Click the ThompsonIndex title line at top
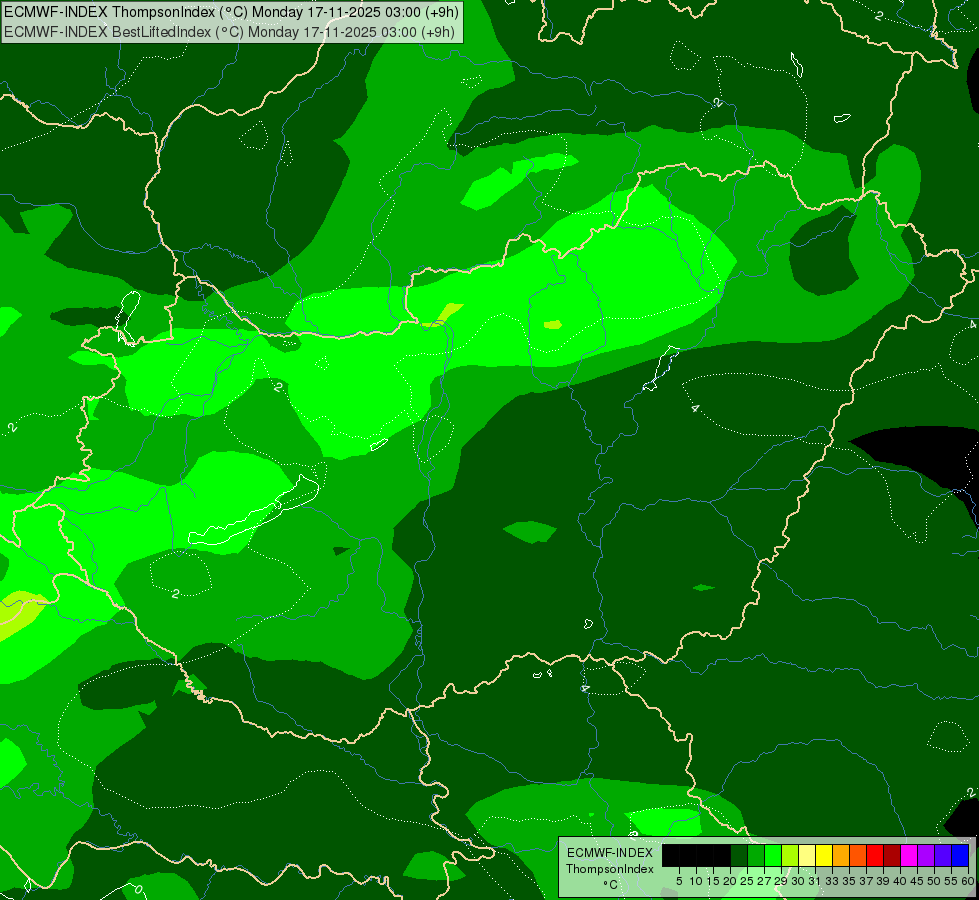The height and width of the screenshot is (900, 979). tap(231, 12)
